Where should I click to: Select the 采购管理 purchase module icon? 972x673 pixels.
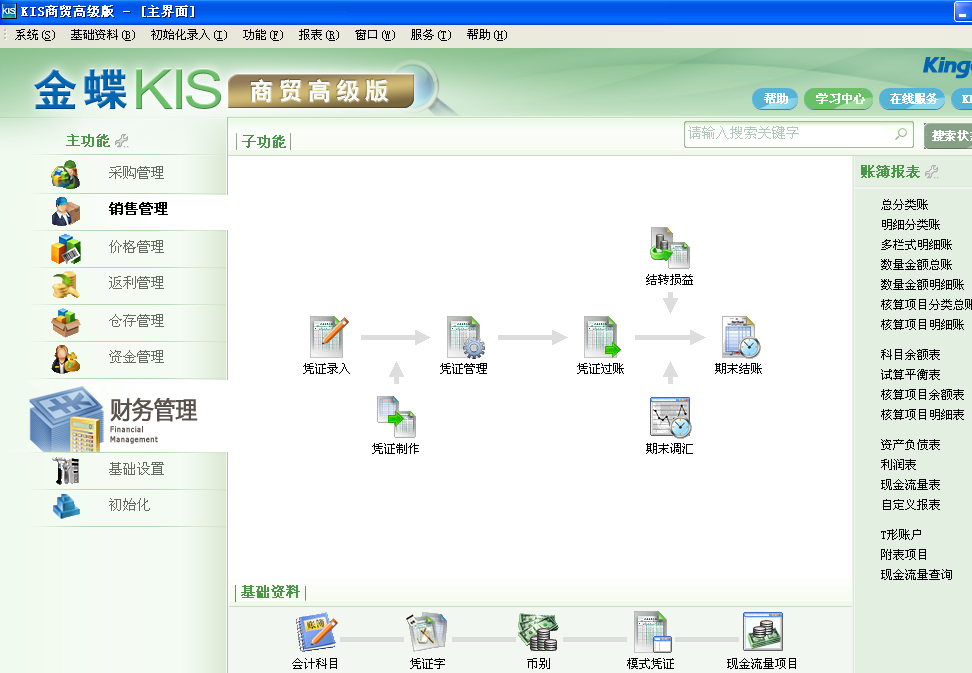65,174
